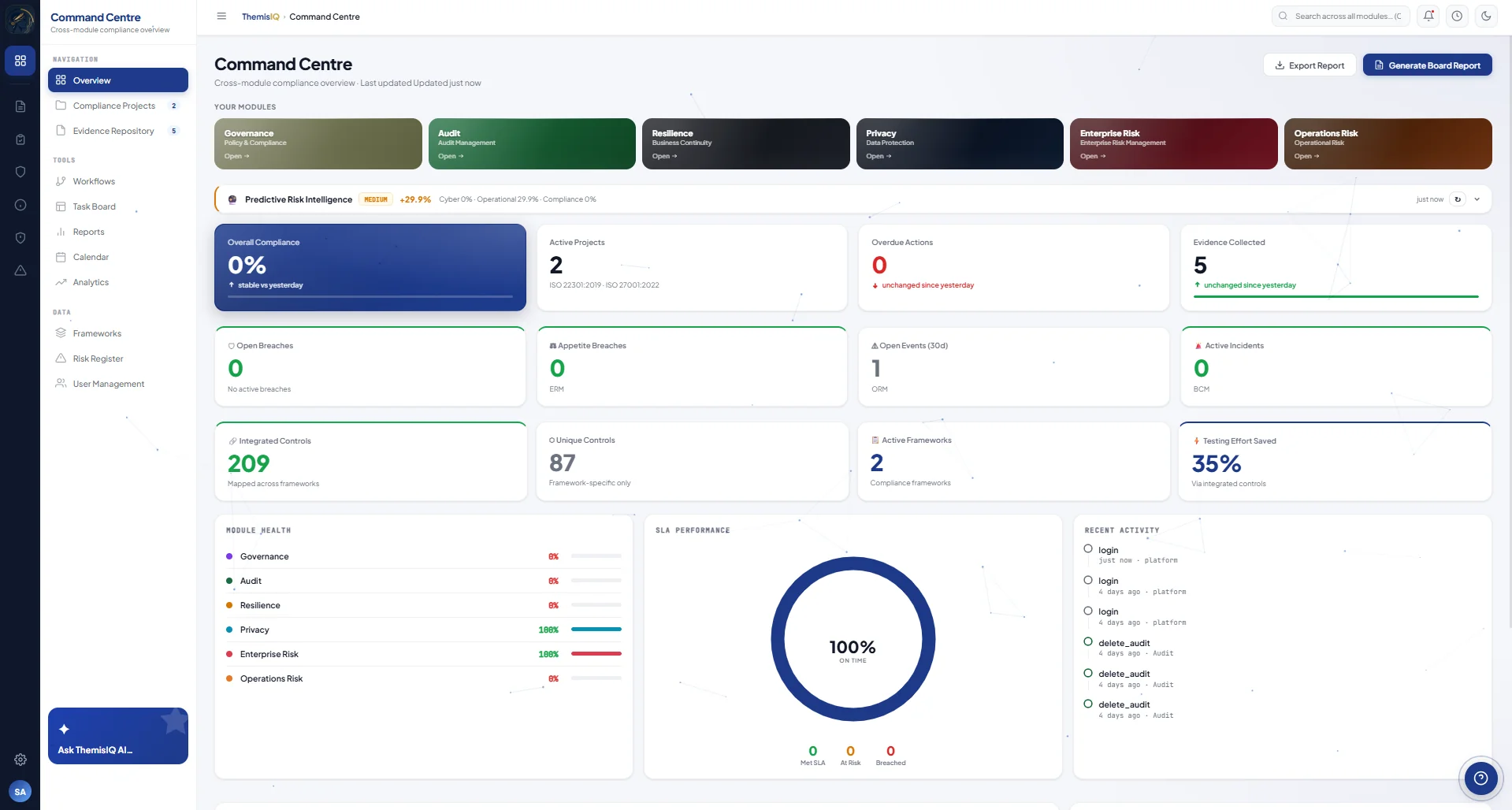The height and width of the screenshot is (810, 1512).
Task: Open the Task Board
Action: tap(118, 206)
